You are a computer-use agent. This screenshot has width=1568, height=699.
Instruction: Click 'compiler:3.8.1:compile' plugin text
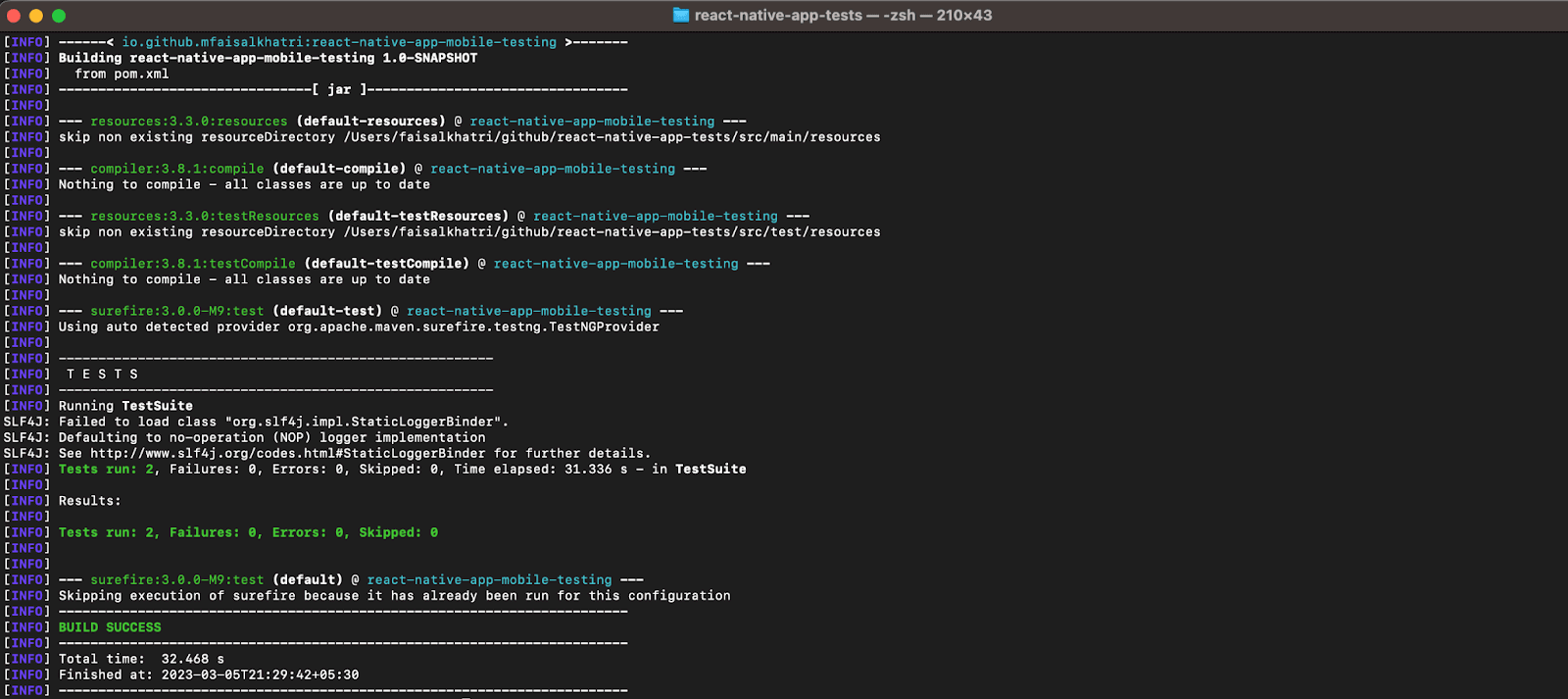(176, 169)
